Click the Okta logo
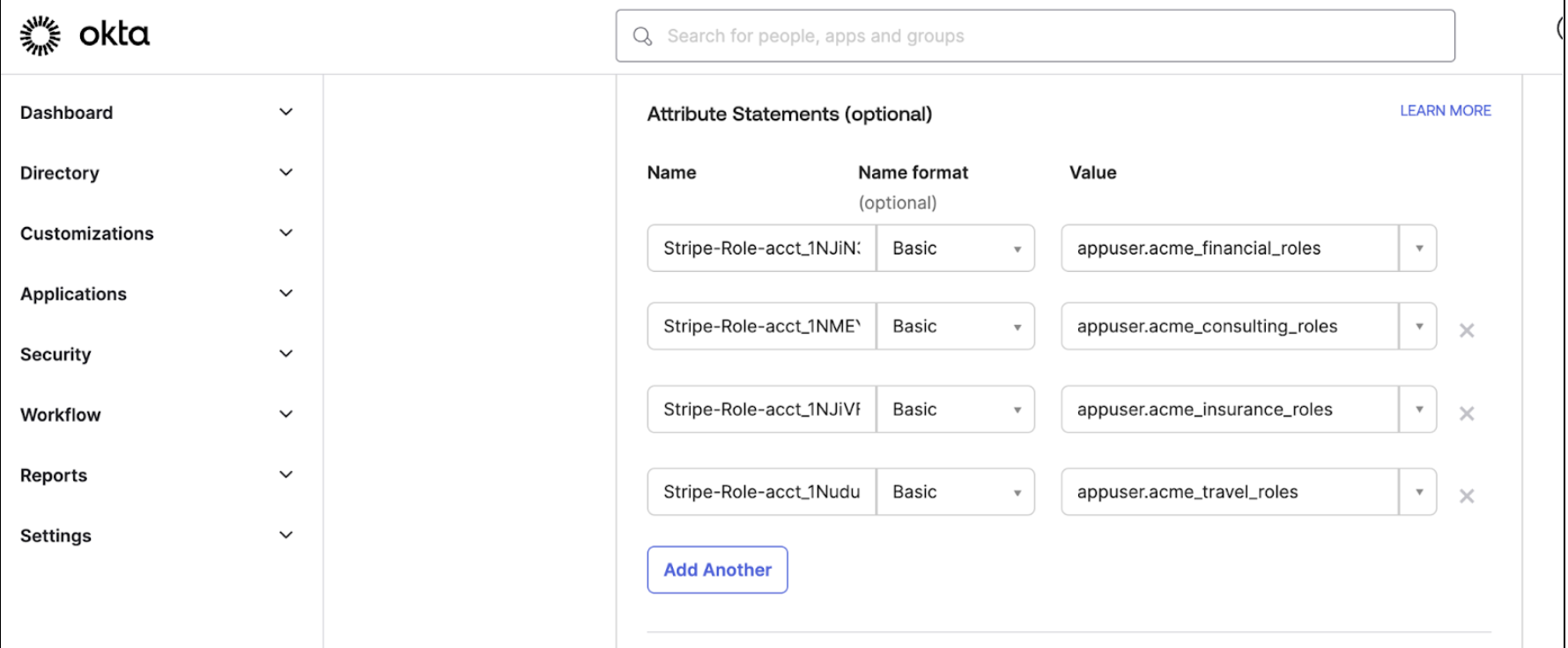 point(85,35)
